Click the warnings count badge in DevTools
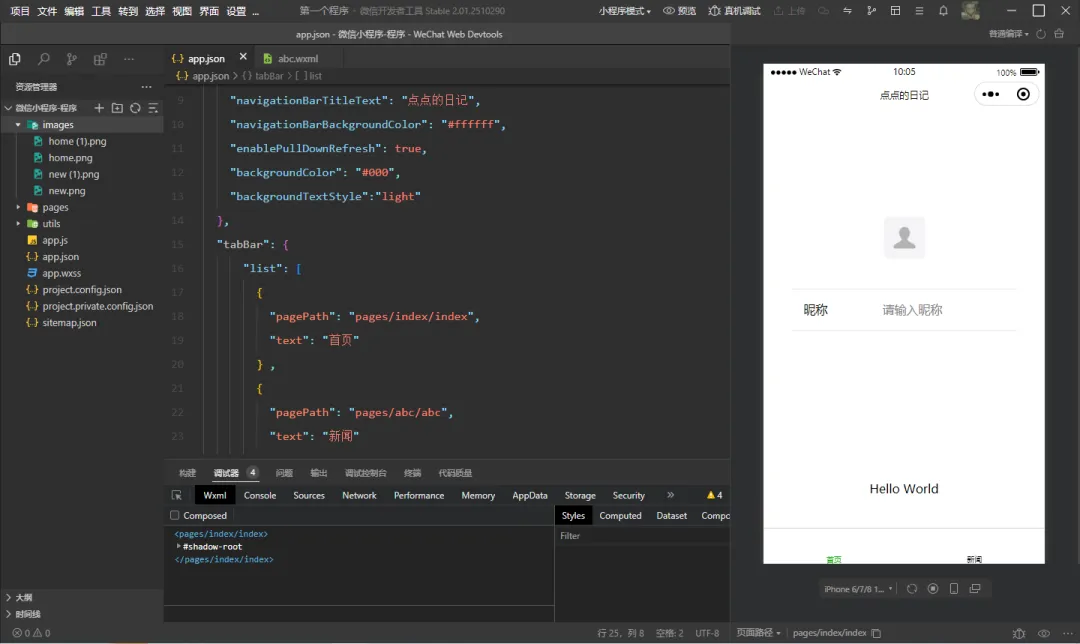 click(714, 495)
